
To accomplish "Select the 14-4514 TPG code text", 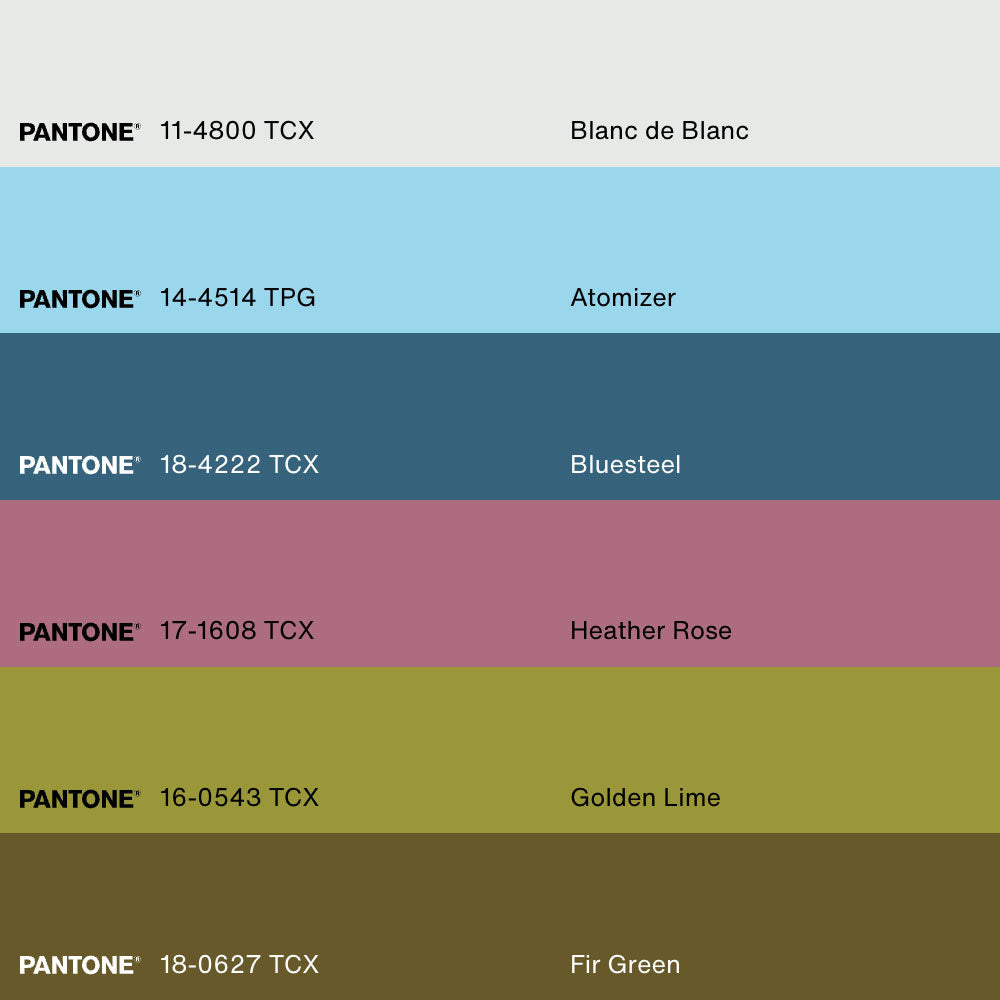I will pyautogui.click(x=238, y=298).
